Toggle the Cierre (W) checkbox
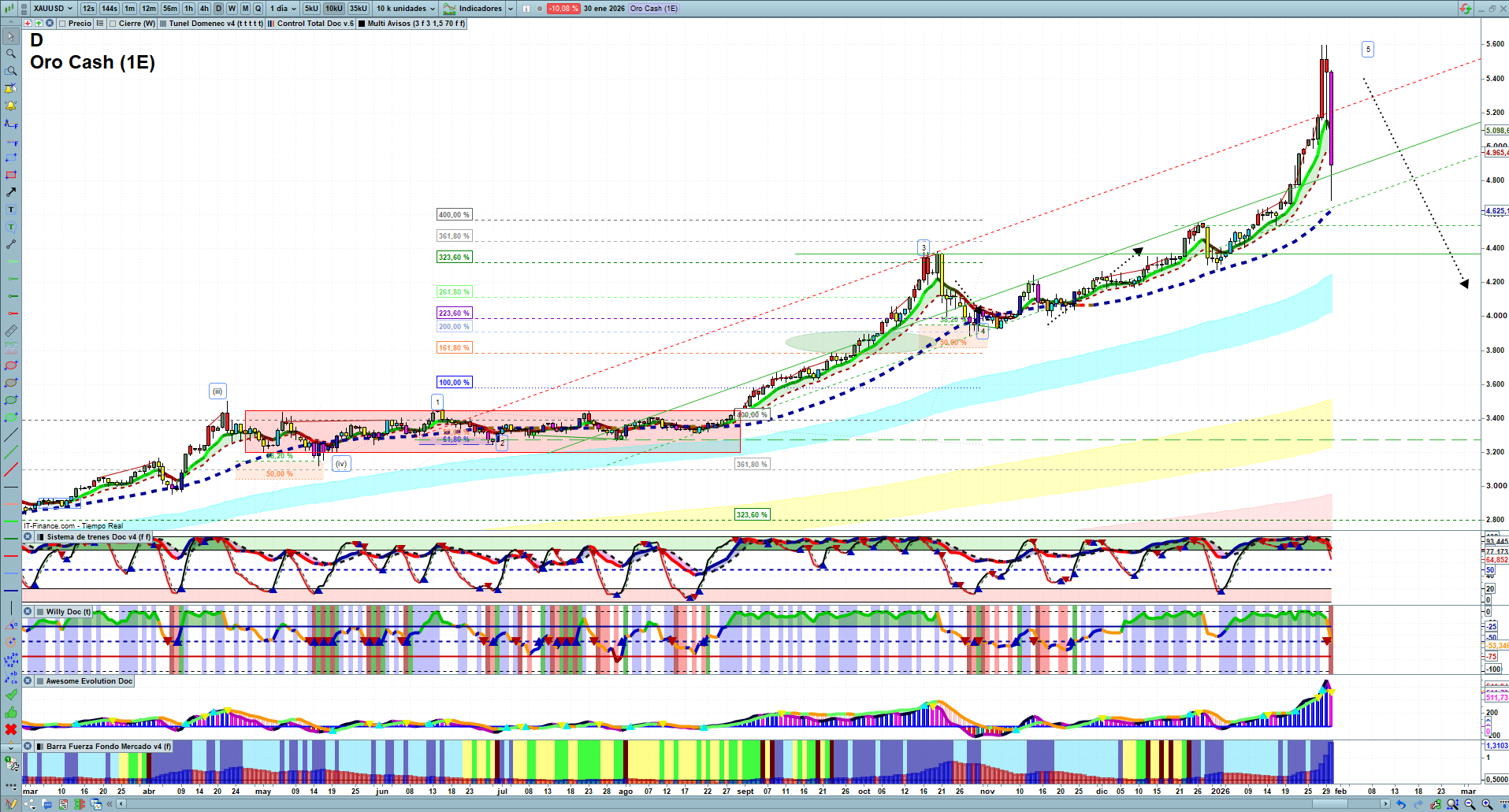 coord(113,24)
